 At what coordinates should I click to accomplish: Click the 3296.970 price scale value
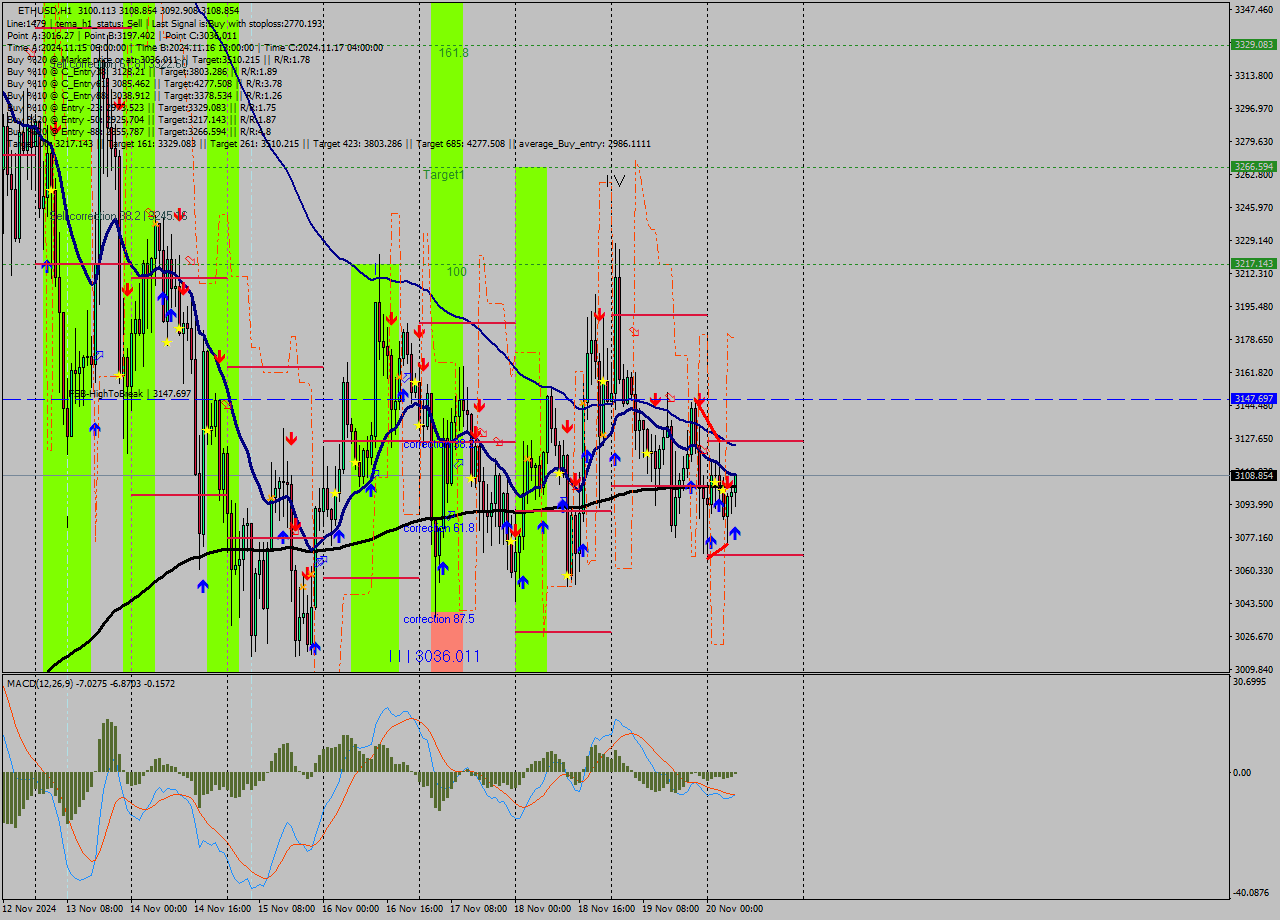tap(1254, 108)
